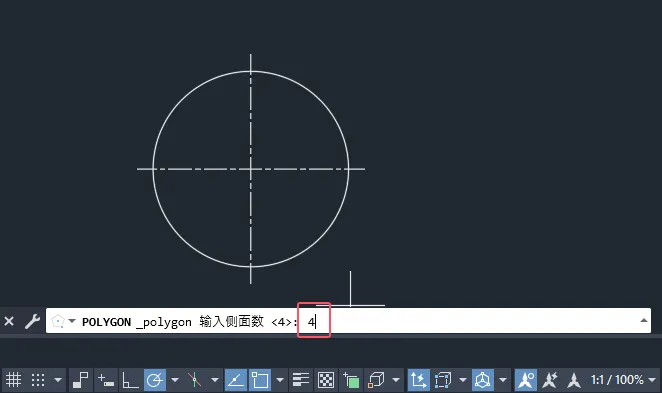Open the 1:1 / 100% annotation scale dropdown
Screen dimensions: 662x393
(x=624, y=380)
